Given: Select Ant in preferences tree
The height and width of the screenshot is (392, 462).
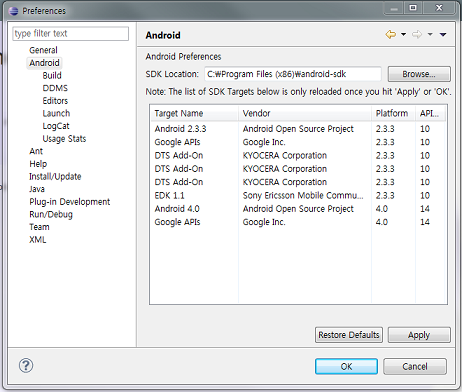Looking at the screenshot, I should point(36,151).
